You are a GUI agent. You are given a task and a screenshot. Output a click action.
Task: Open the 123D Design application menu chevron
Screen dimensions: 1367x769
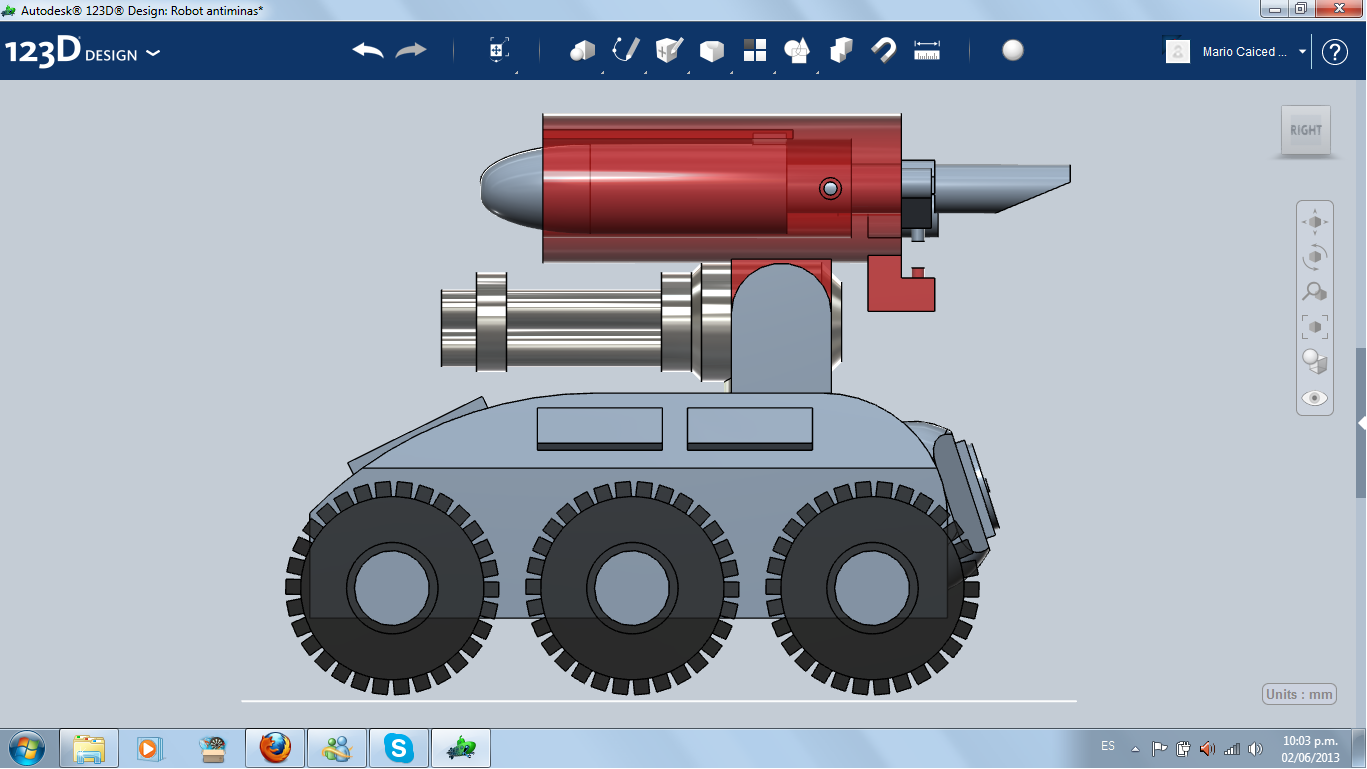click(153, 53)
